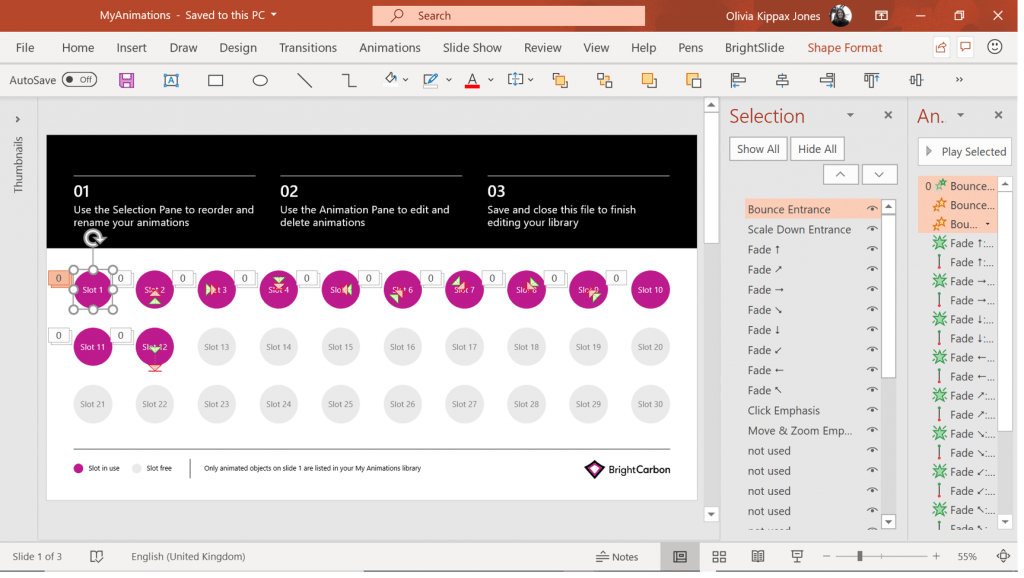
Task: Select the Line tool
Action: 305,80
